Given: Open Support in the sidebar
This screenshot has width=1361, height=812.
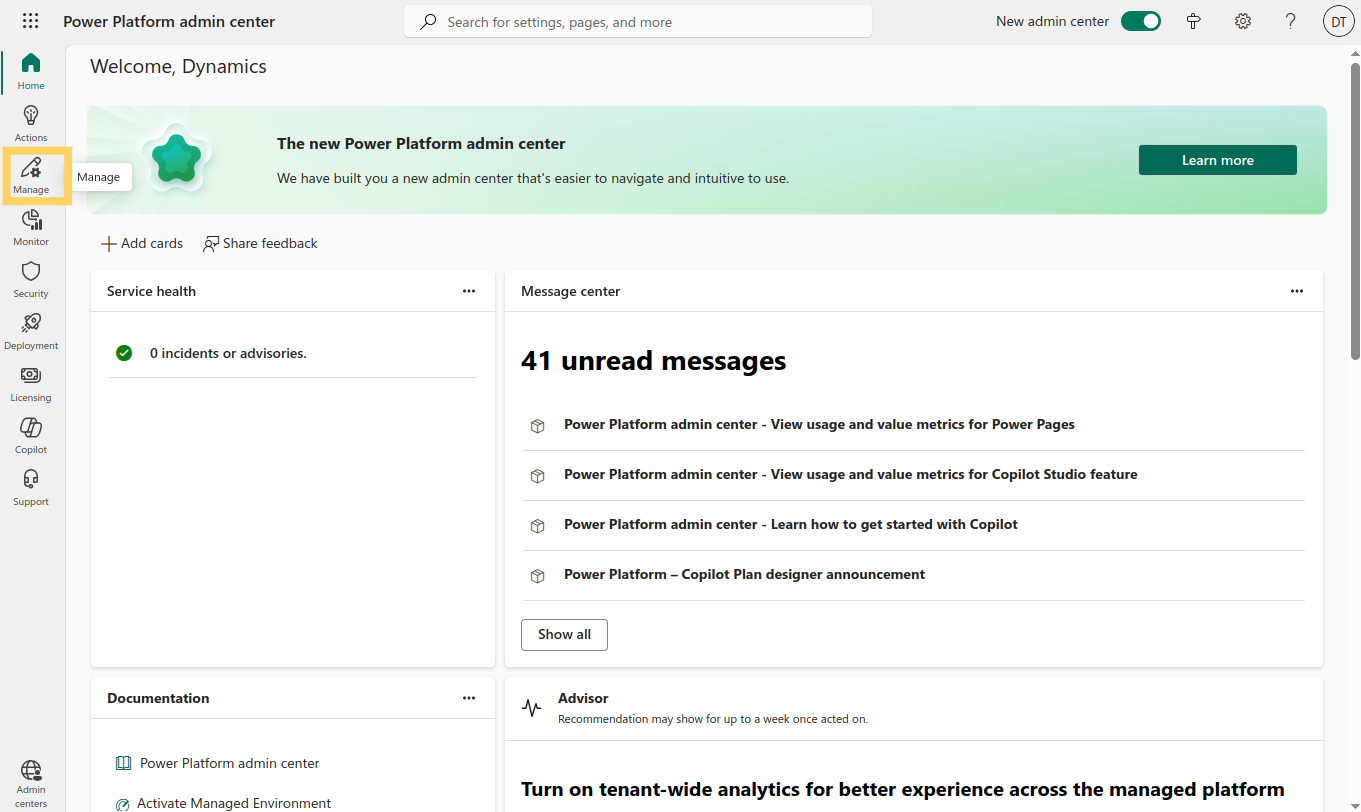Looking at the screenshot, I should point(31,488).
